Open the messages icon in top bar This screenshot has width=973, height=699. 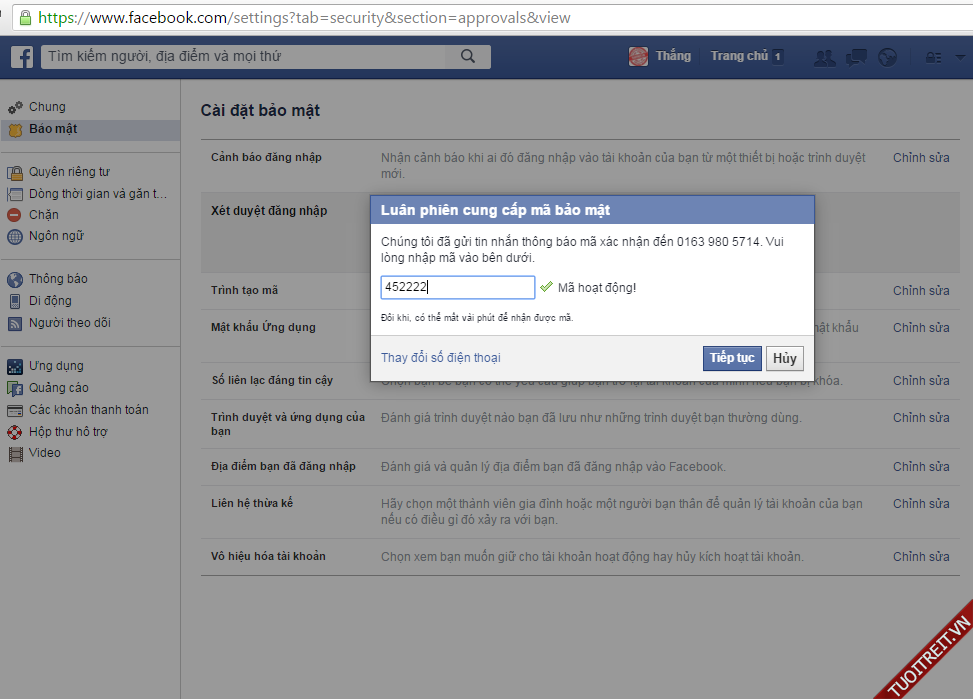pyautogui.click(x=855, y=57)
